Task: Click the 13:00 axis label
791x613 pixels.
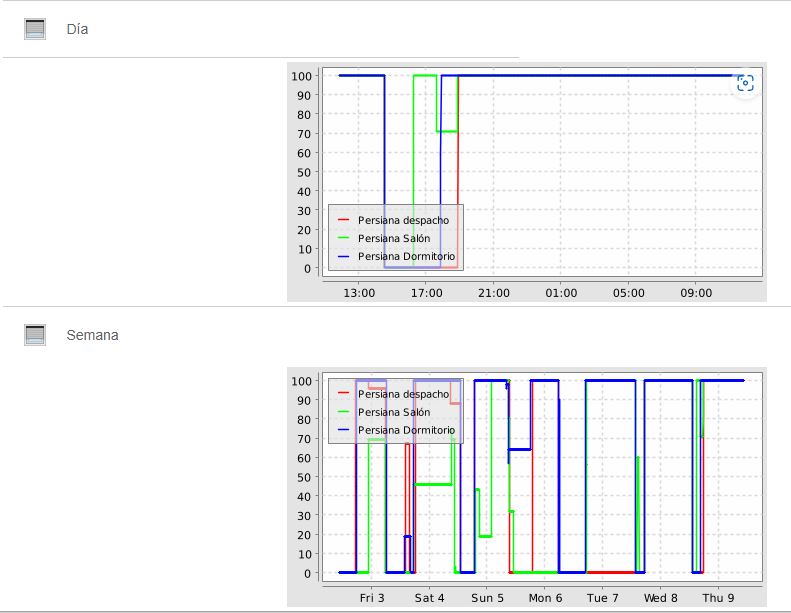Action: tap(359, 293)
